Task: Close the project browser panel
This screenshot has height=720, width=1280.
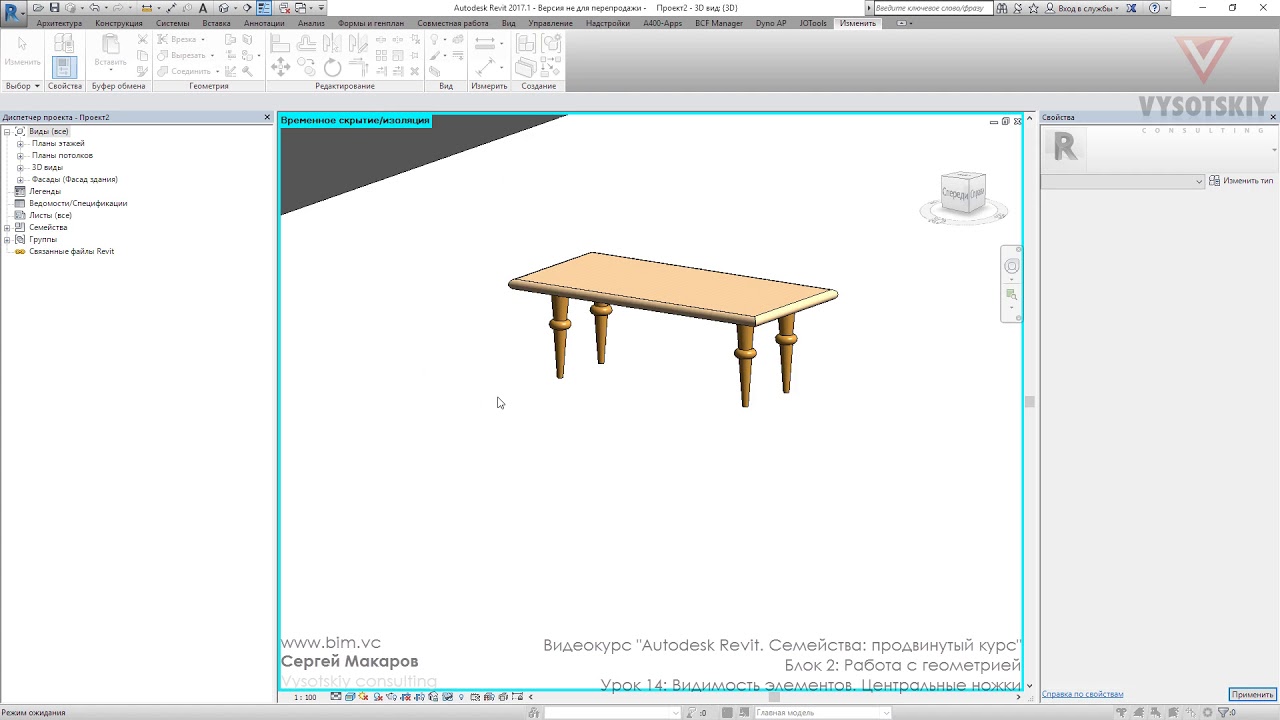Action: click(267, 117)
